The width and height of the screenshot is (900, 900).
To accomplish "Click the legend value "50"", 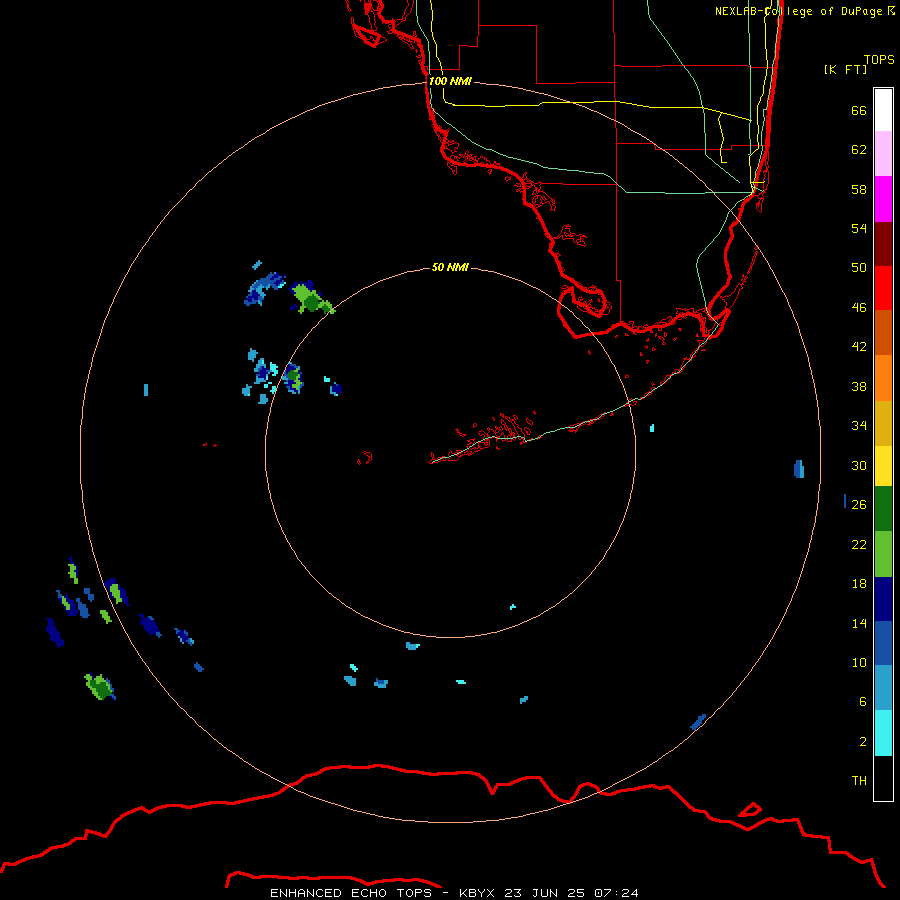I will coord(859,267).
